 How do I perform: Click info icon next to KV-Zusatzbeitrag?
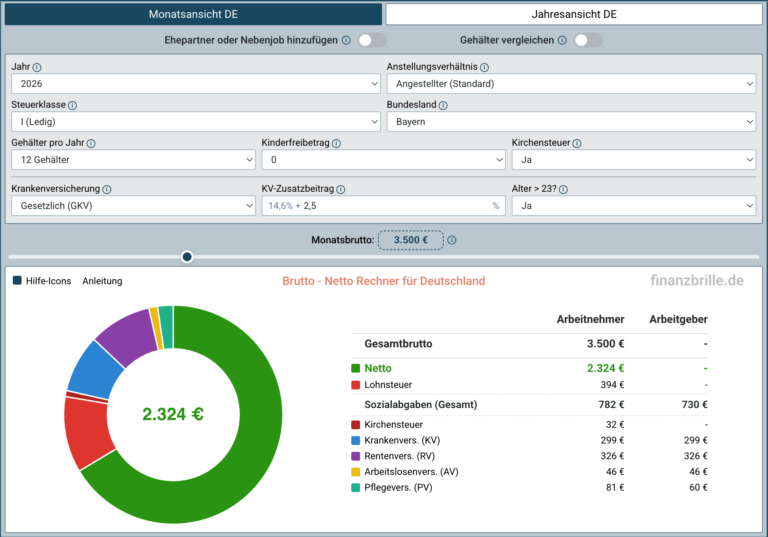340,189
